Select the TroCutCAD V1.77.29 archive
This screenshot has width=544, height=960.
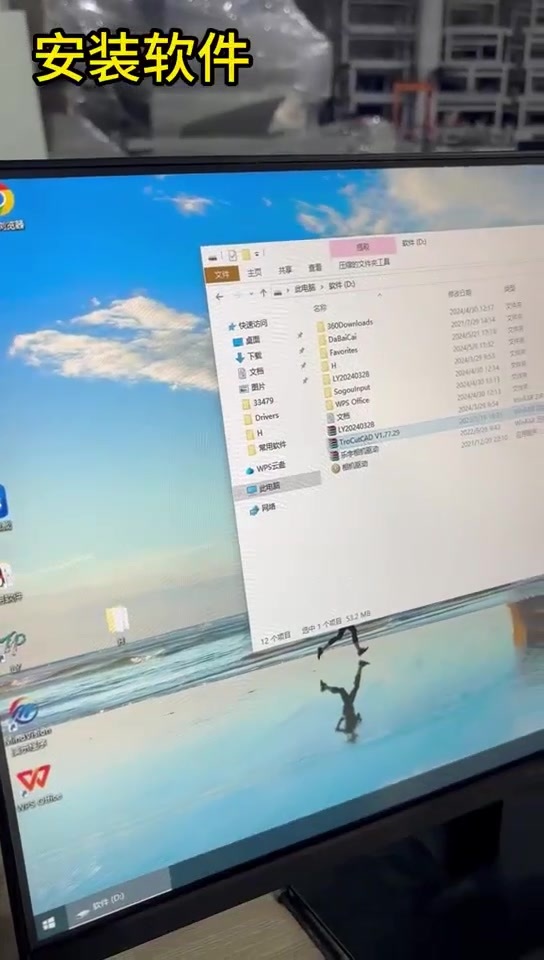(364, 437)
